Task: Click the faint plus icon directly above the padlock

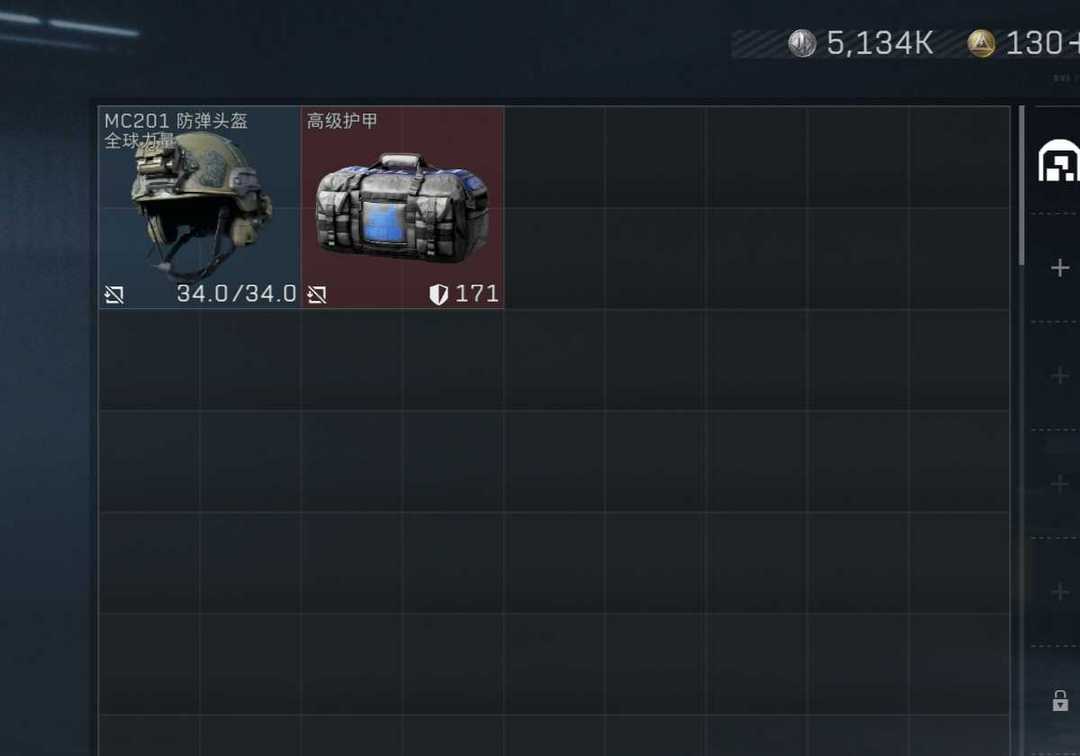Action: [1060, 591]
